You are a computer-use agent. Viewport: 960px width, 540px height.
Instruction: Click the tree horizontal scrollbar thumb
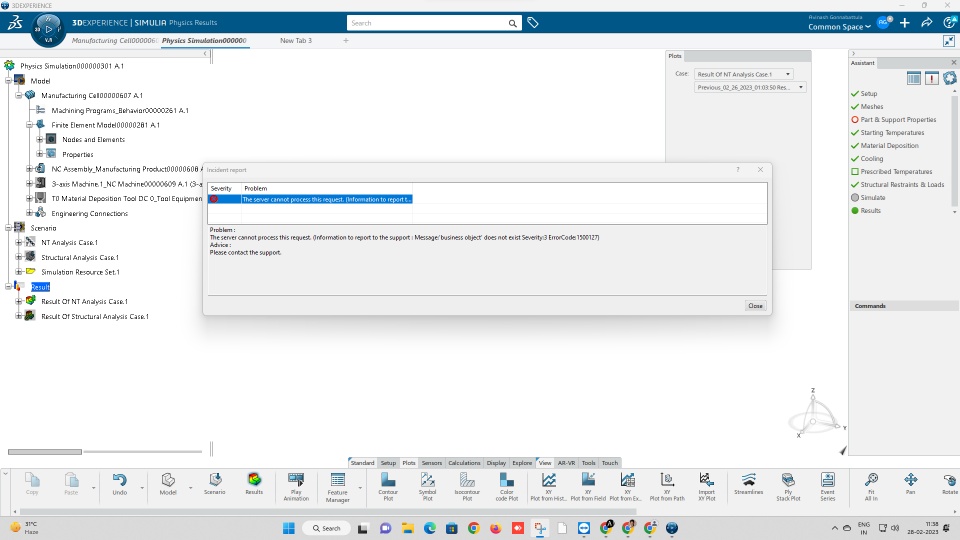(x=45, y=452)
